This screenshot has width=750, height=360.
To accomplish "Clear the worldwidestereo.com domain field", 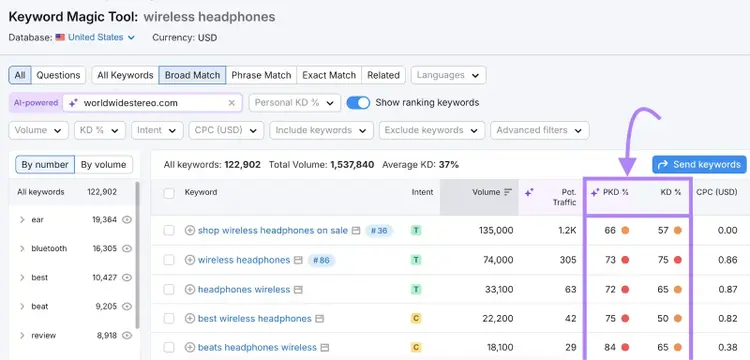I will tap(232, 103).
